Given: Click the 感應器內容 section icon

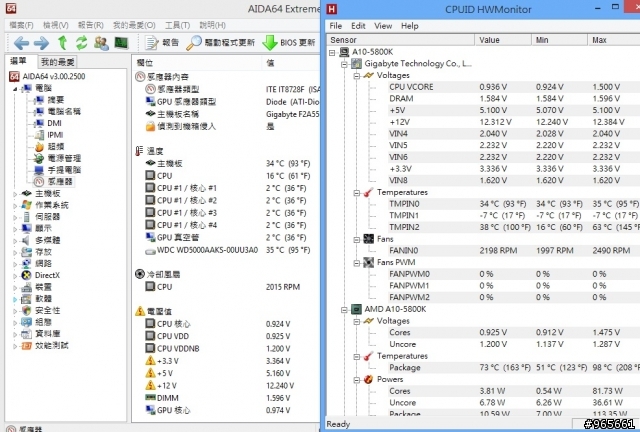Looking at the screenshot, I should pyautogui.click(x=140, y=76).
